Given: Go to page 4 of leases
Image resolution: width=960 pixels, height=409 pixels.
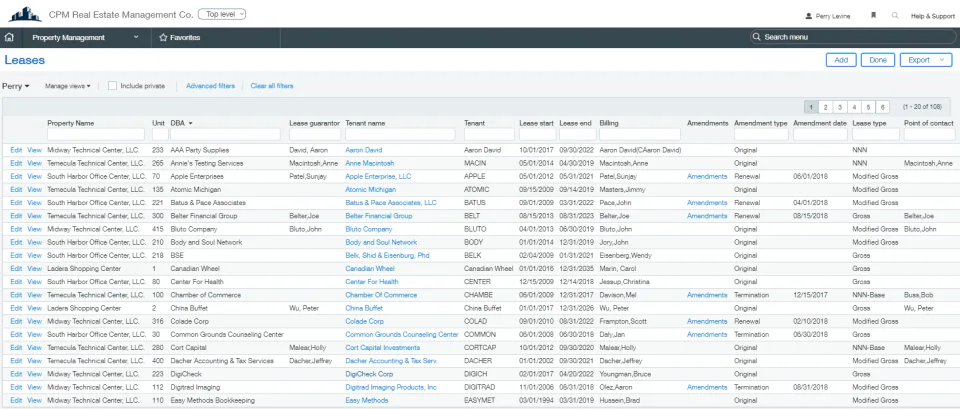Looking at the screenshot, I should coord(854,107).
